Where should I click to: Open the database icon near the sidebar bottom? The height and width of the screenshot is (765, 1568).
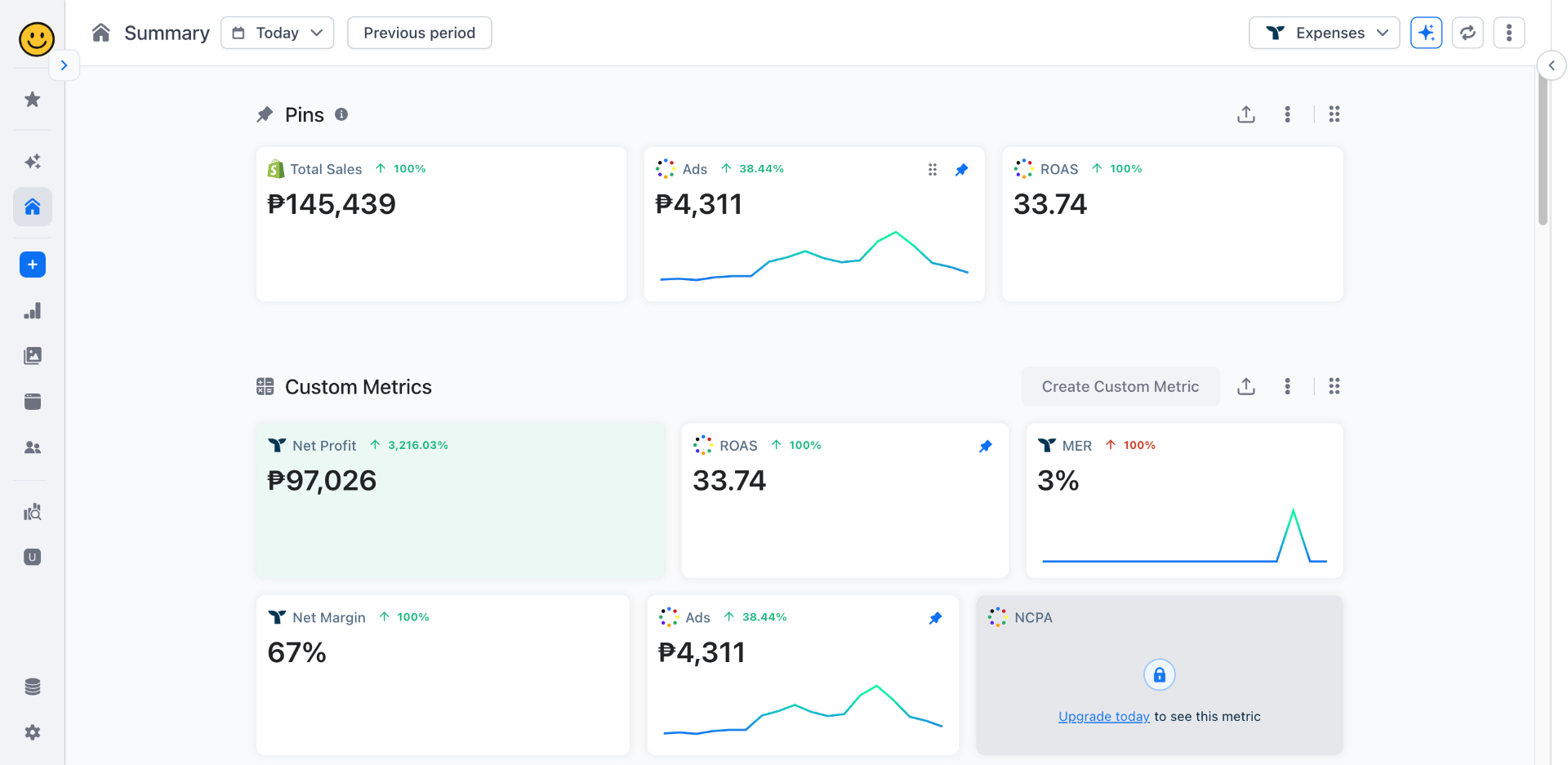32,686
